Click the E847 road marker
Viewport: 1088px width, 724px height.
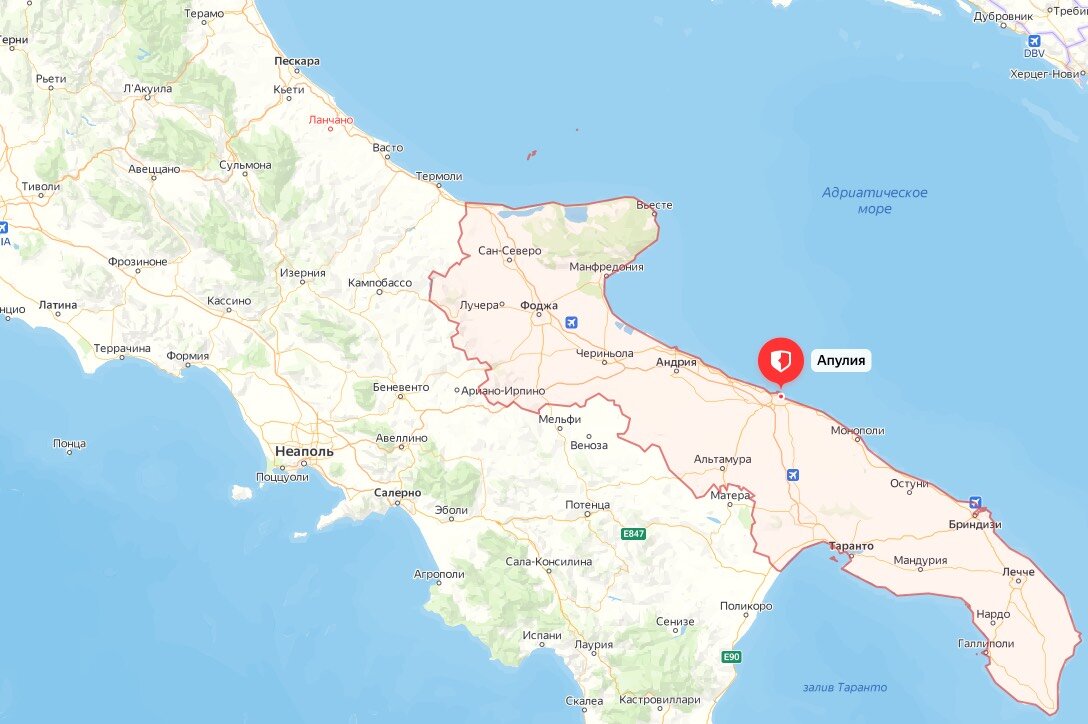(634, 534)
